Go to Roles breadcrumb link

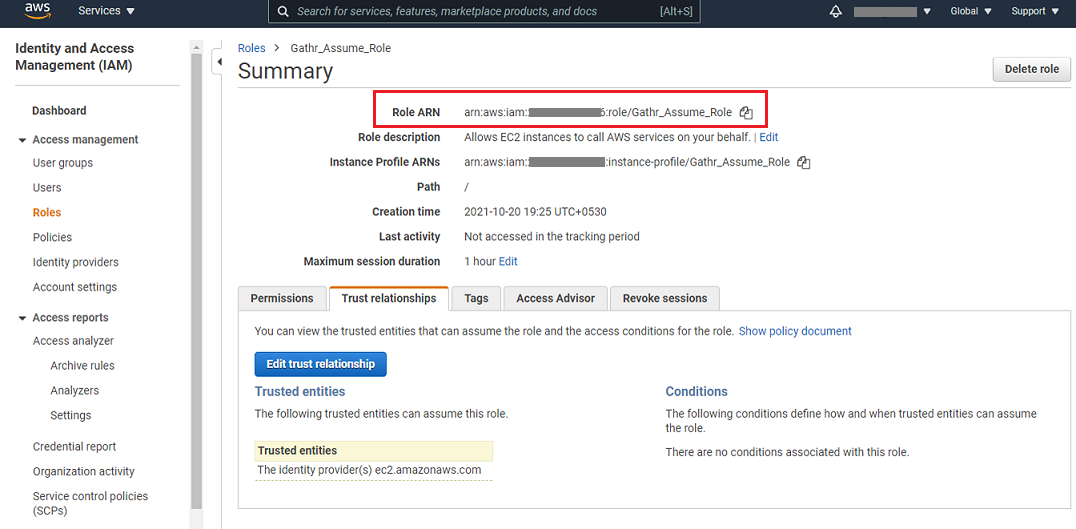(252, 48)
